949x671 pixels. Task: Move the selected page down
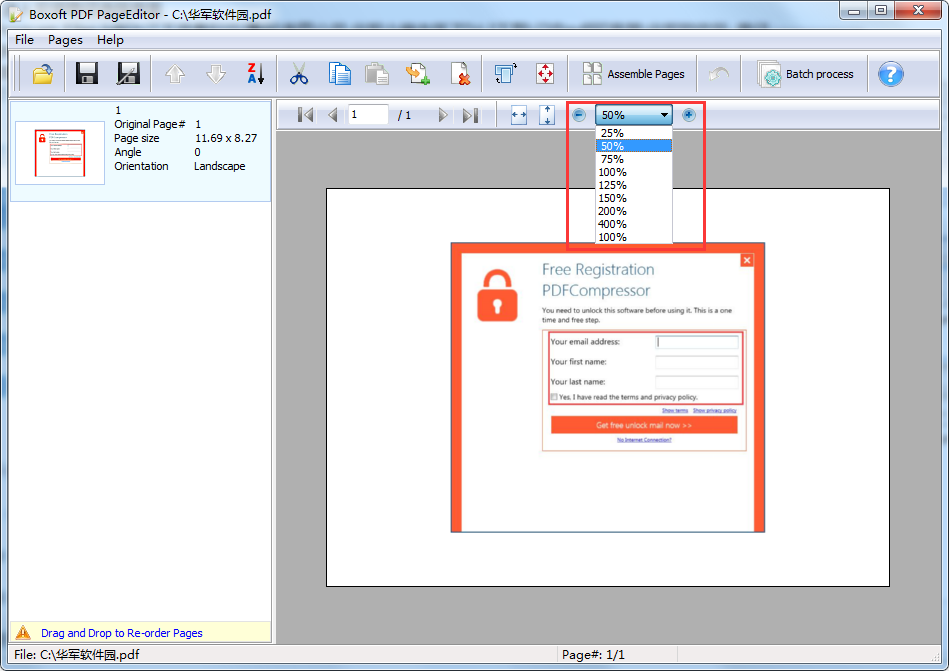[x=214, y=73]
